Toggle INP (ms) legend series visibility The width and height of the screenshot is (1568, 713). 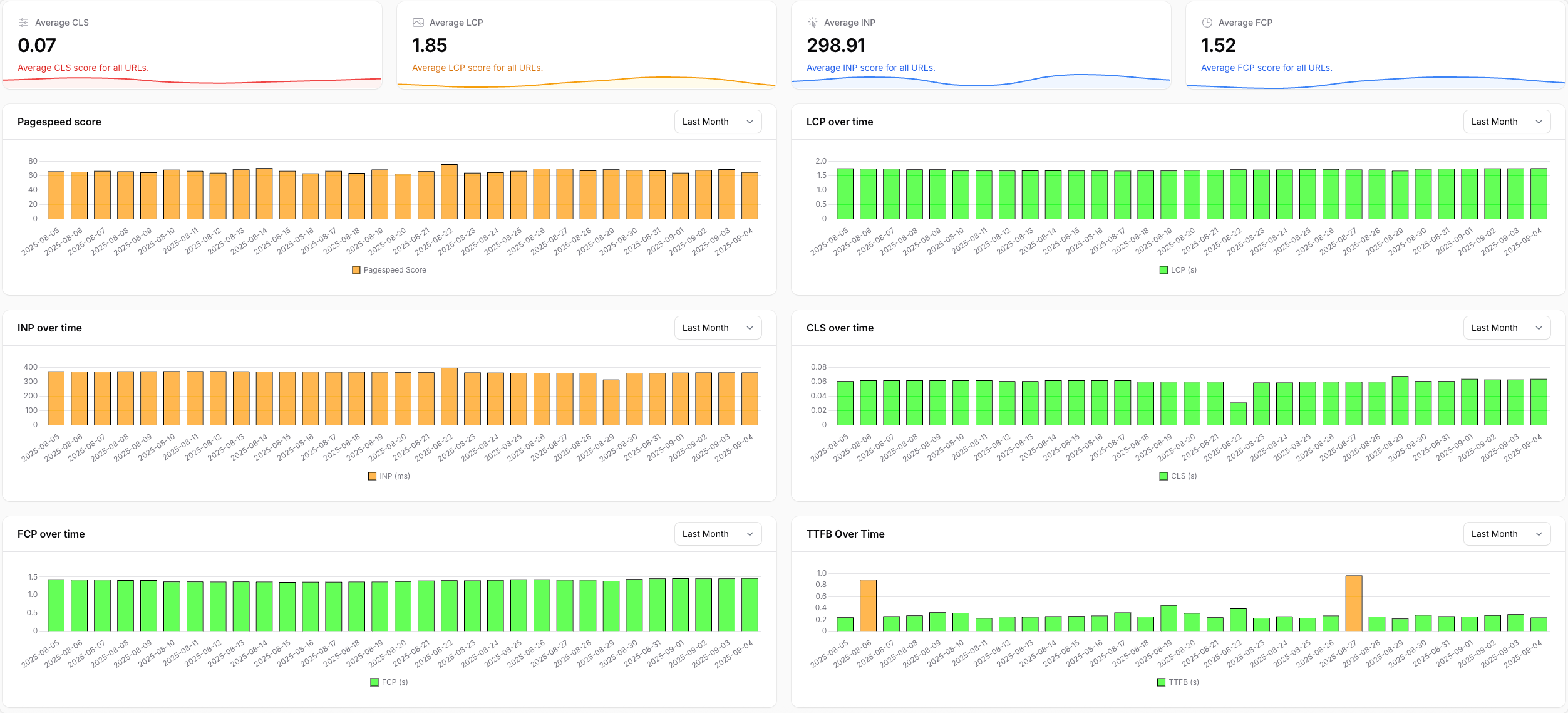click(389, 476)
